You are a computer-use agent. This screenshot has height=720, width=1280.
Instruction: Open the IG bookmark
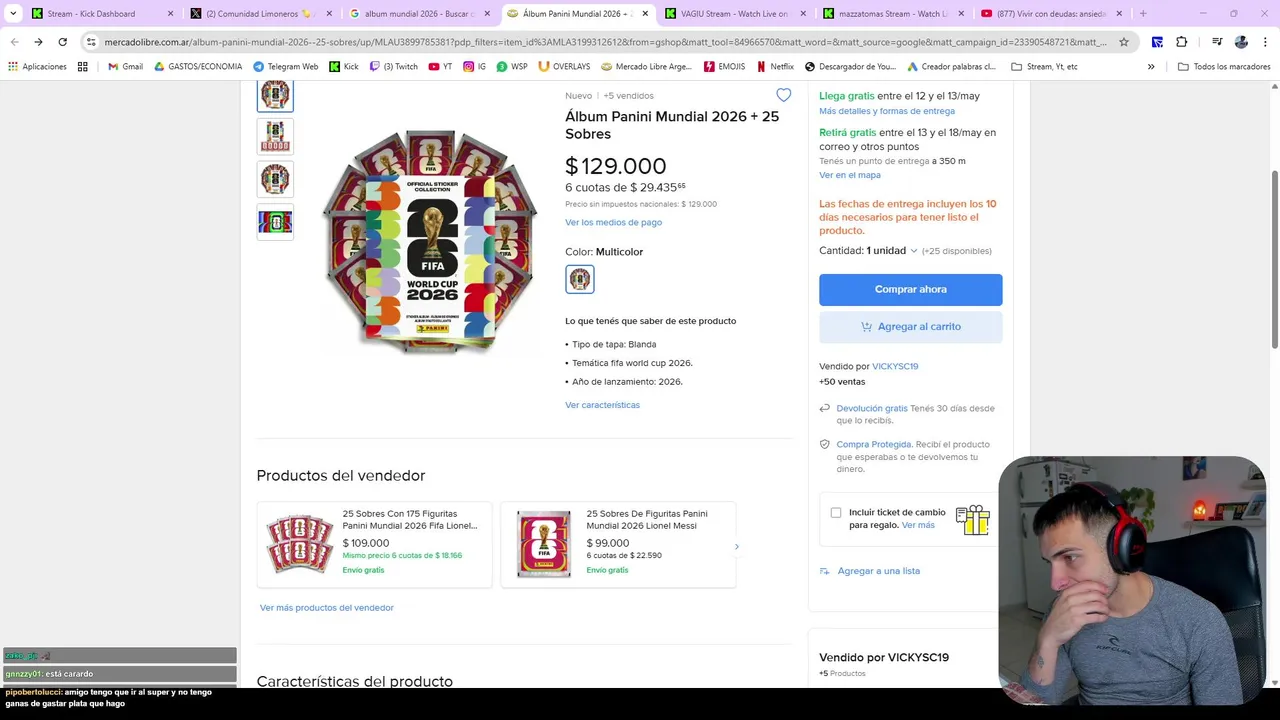pos(474,66)
